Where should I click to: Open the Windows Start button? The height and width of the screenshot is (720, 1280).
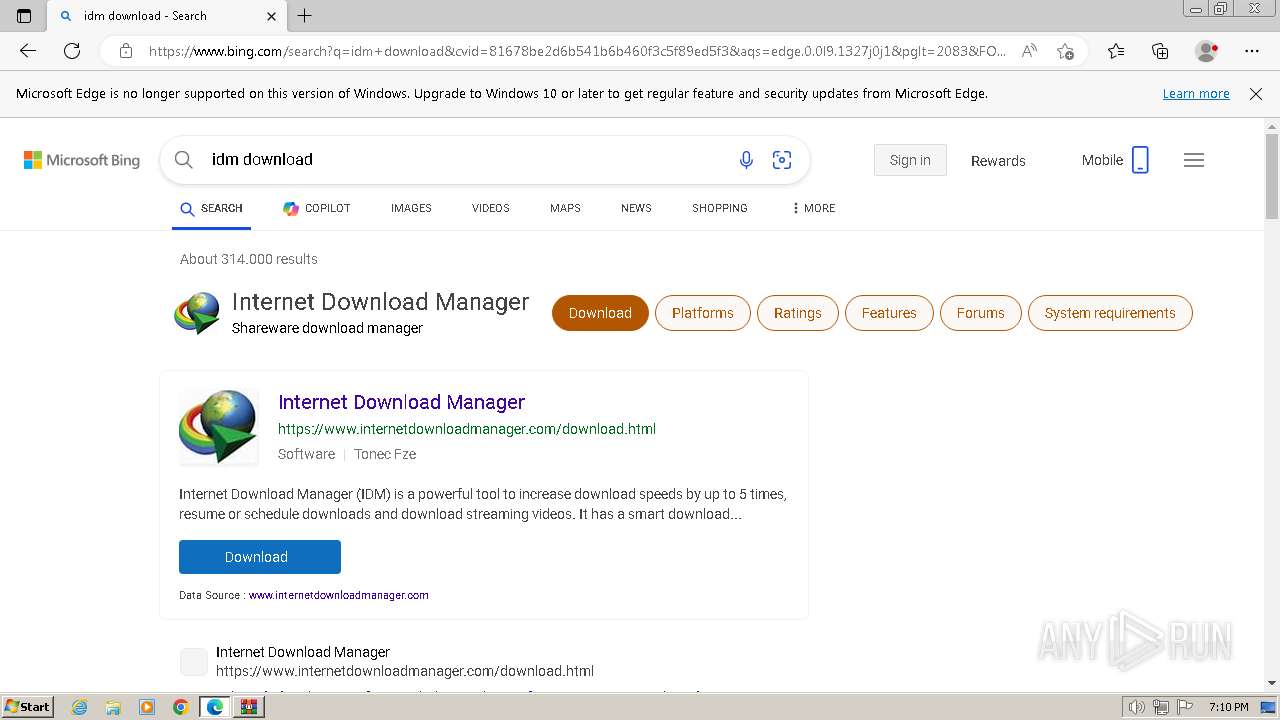click(x=27, y=707)
